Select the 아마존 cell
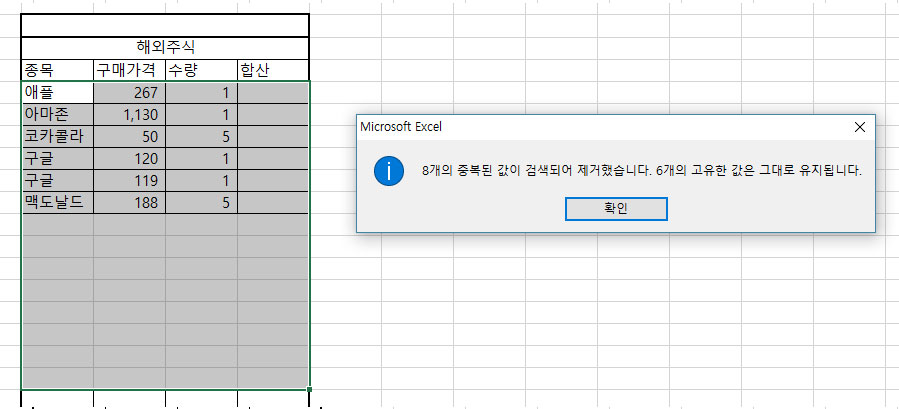This screenshot has height=409, width=899. click(x=57, y=115)
